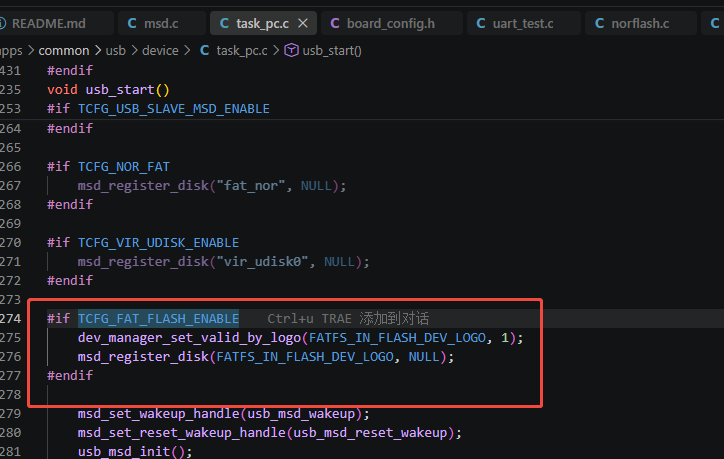The width and height of the screenshot is (724, 459).
Task: Open the norflash.c tab
Action: coord(640,24)
